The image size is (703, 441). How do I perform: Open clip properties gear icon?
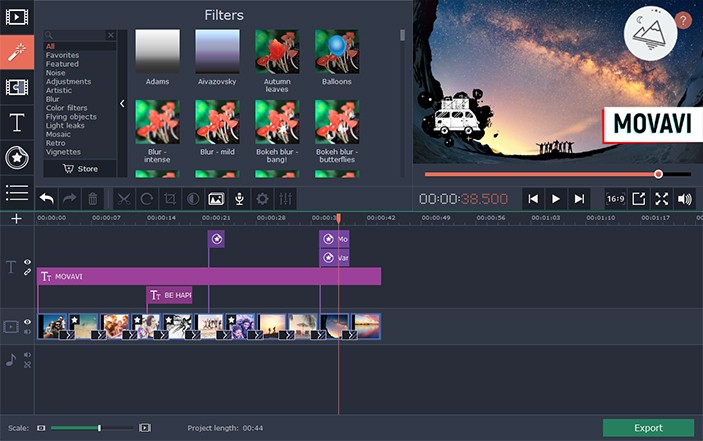click(x=262, y=199)
